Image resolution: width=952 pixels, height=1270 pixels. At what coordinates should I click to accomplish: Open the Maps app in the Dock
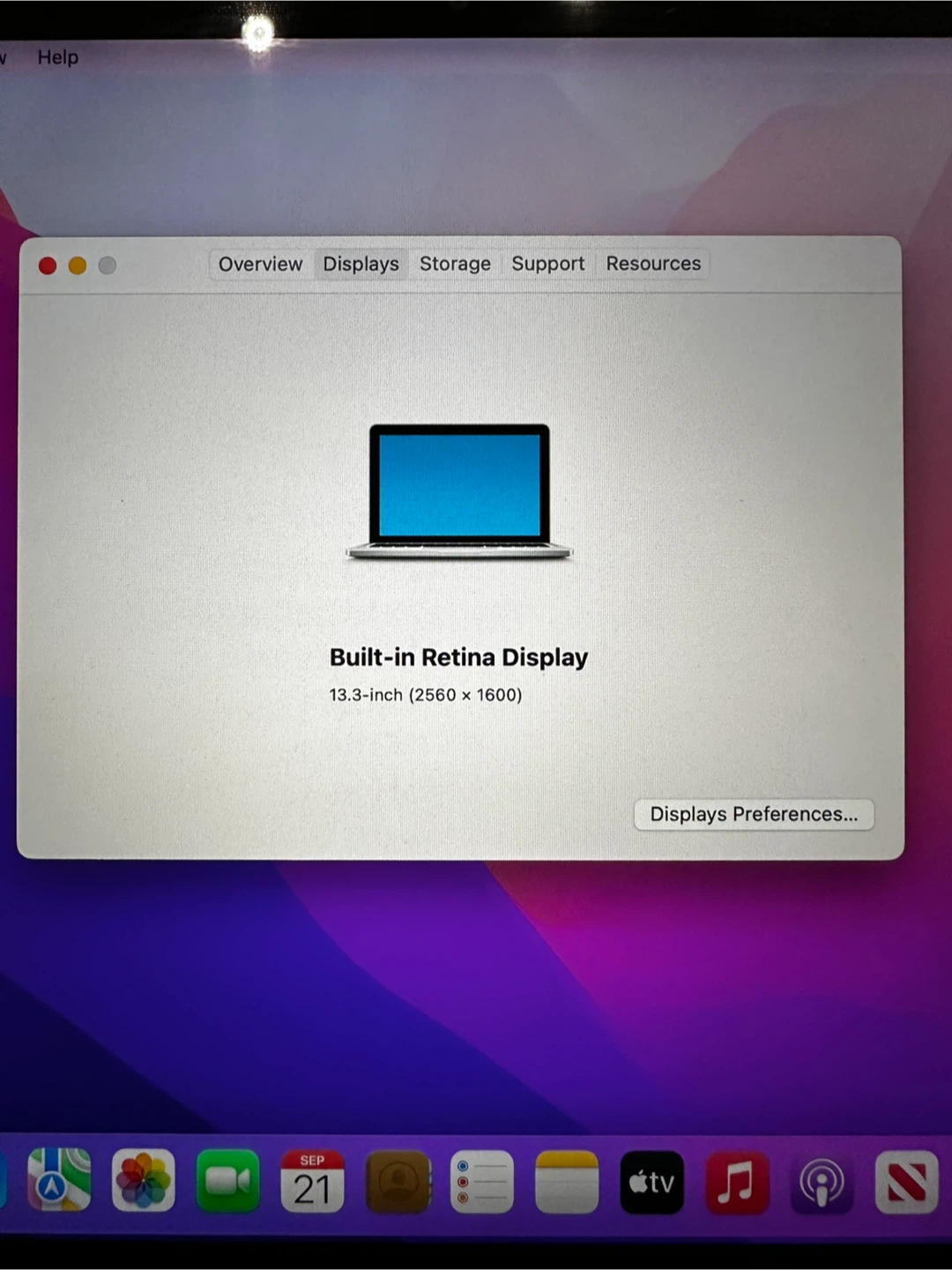click(59, 1180)
